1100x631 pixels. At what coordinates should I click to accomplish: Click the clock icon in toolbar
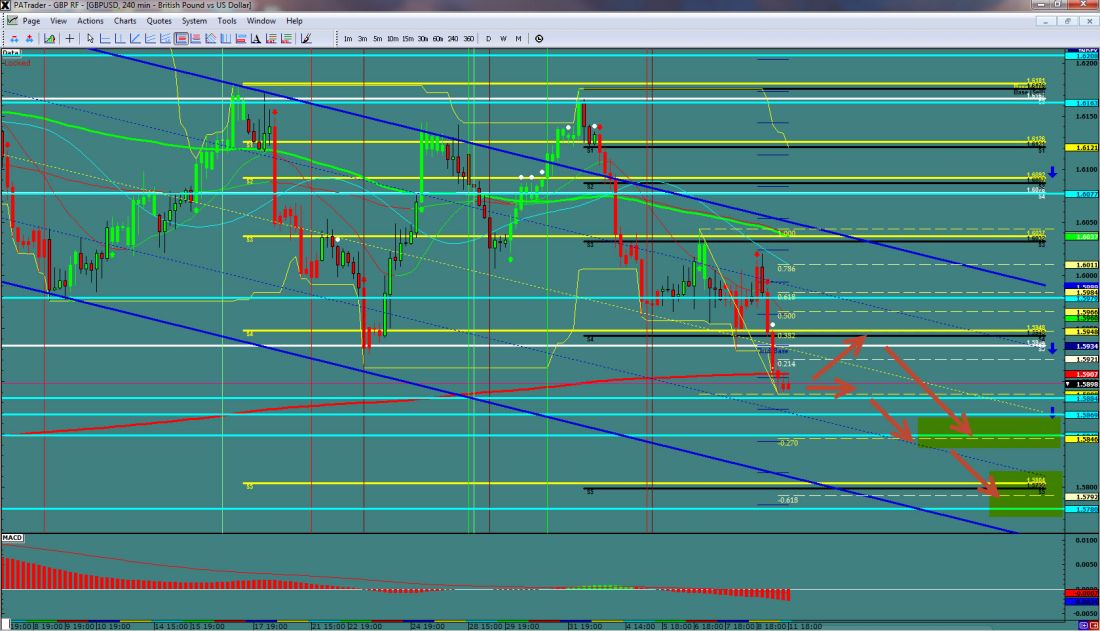pos(539,39)
